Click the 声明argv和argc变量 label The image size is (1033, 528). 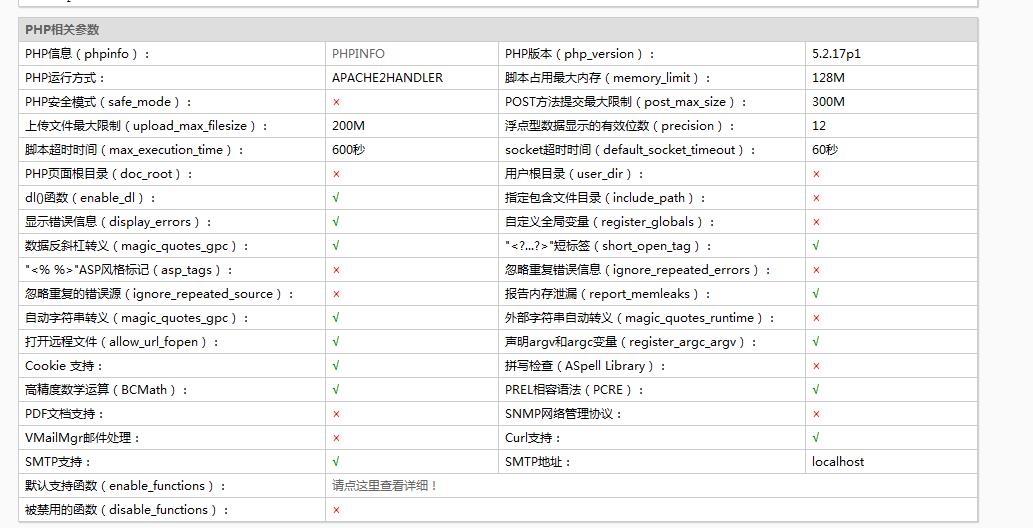click(630, 341)
